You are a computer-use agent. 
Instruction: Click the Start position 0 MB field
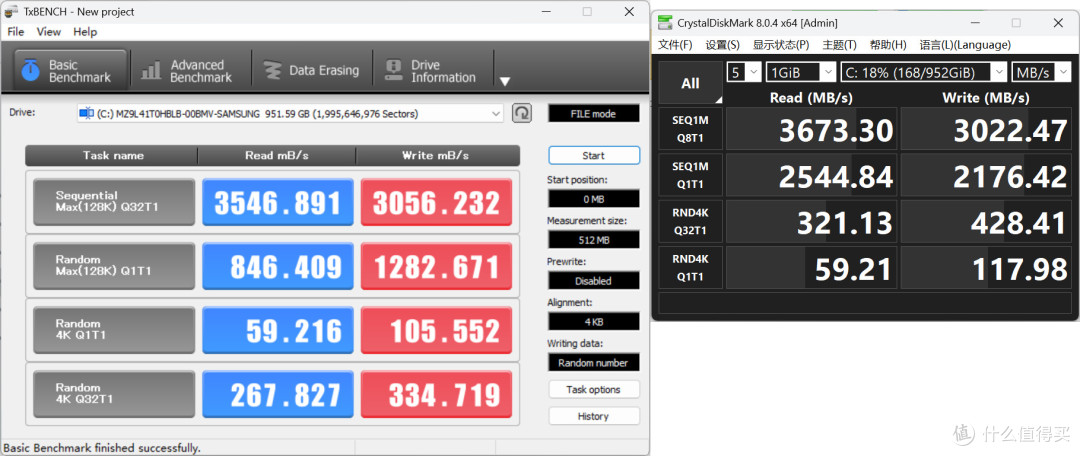593,199
